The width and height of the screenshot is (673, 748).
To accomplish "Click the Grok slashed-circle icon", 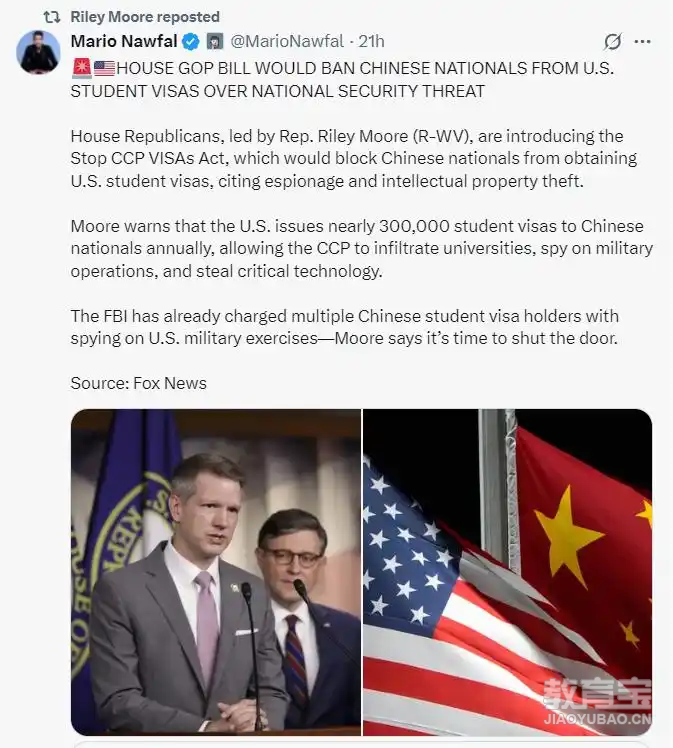I will pyautogui.click(x=612, y=42).
